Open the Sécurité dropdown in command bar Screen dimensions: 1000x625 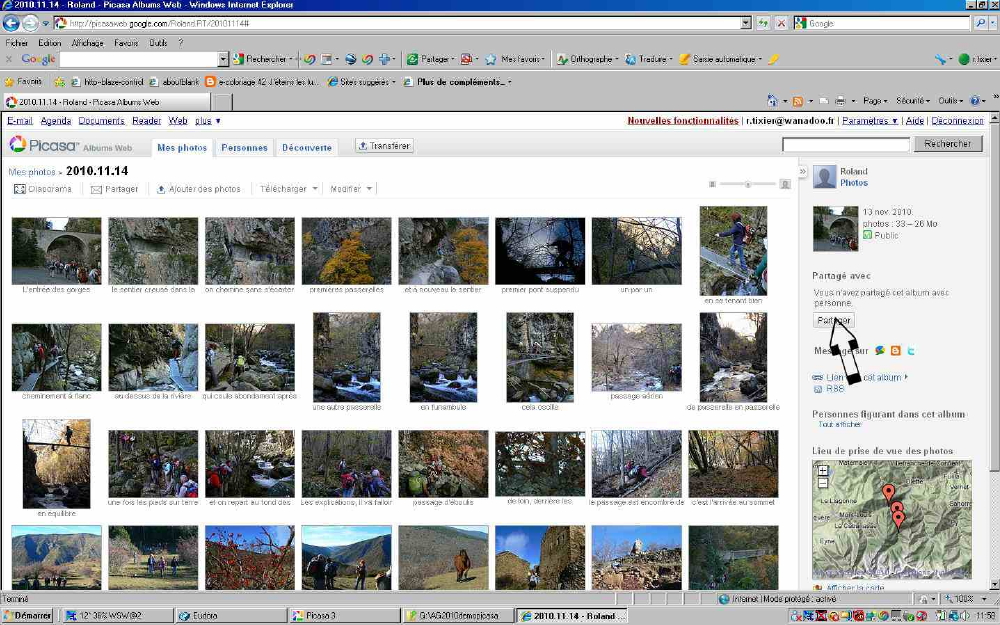913,101
